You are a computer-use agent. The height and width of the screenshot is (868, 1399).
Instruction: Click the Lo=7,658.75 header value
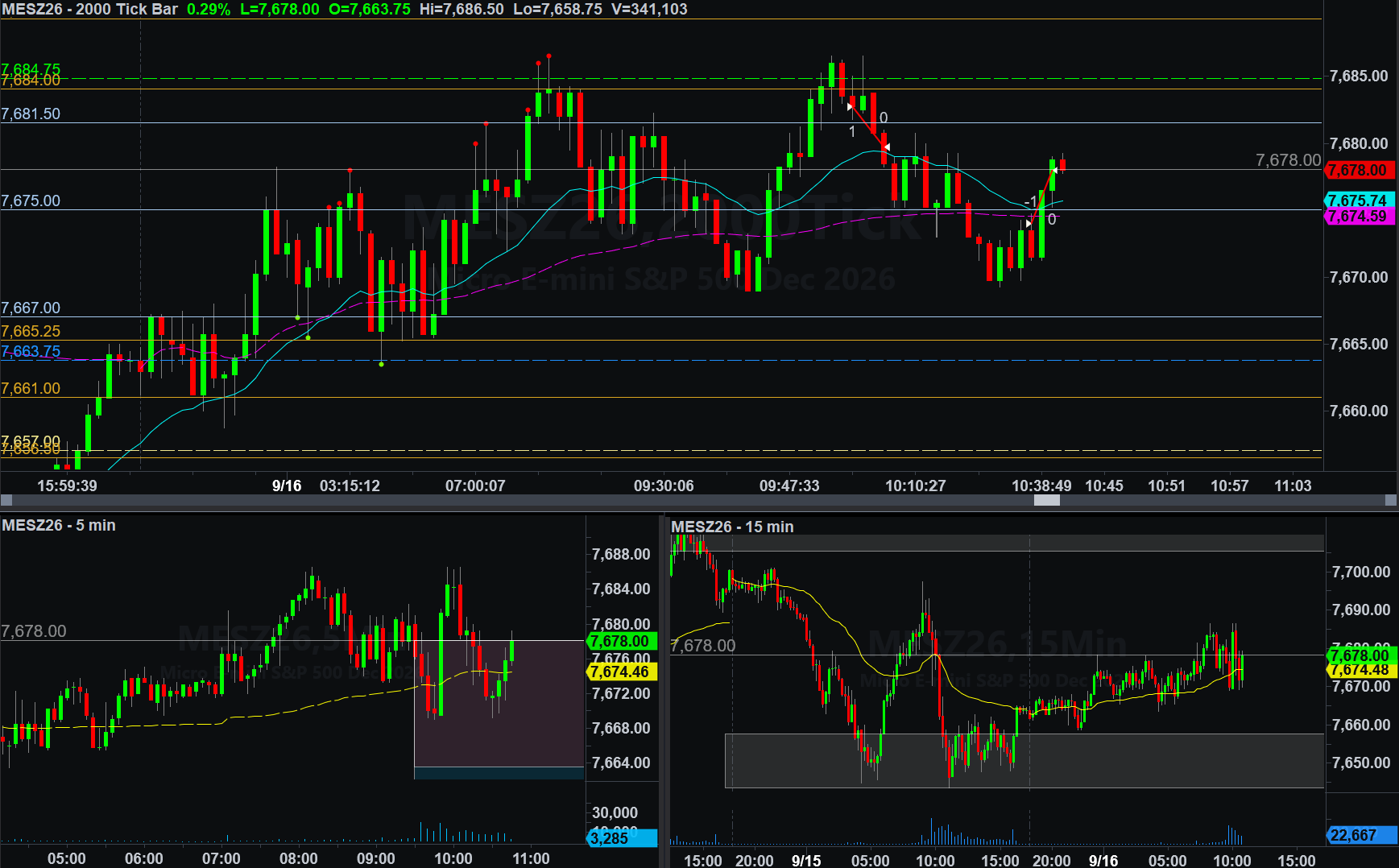[x=557, y=10]
